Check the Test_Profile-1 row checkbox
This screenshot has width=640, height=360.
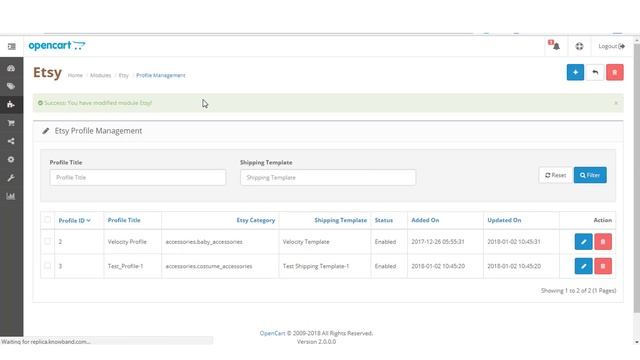coord(47,266)
